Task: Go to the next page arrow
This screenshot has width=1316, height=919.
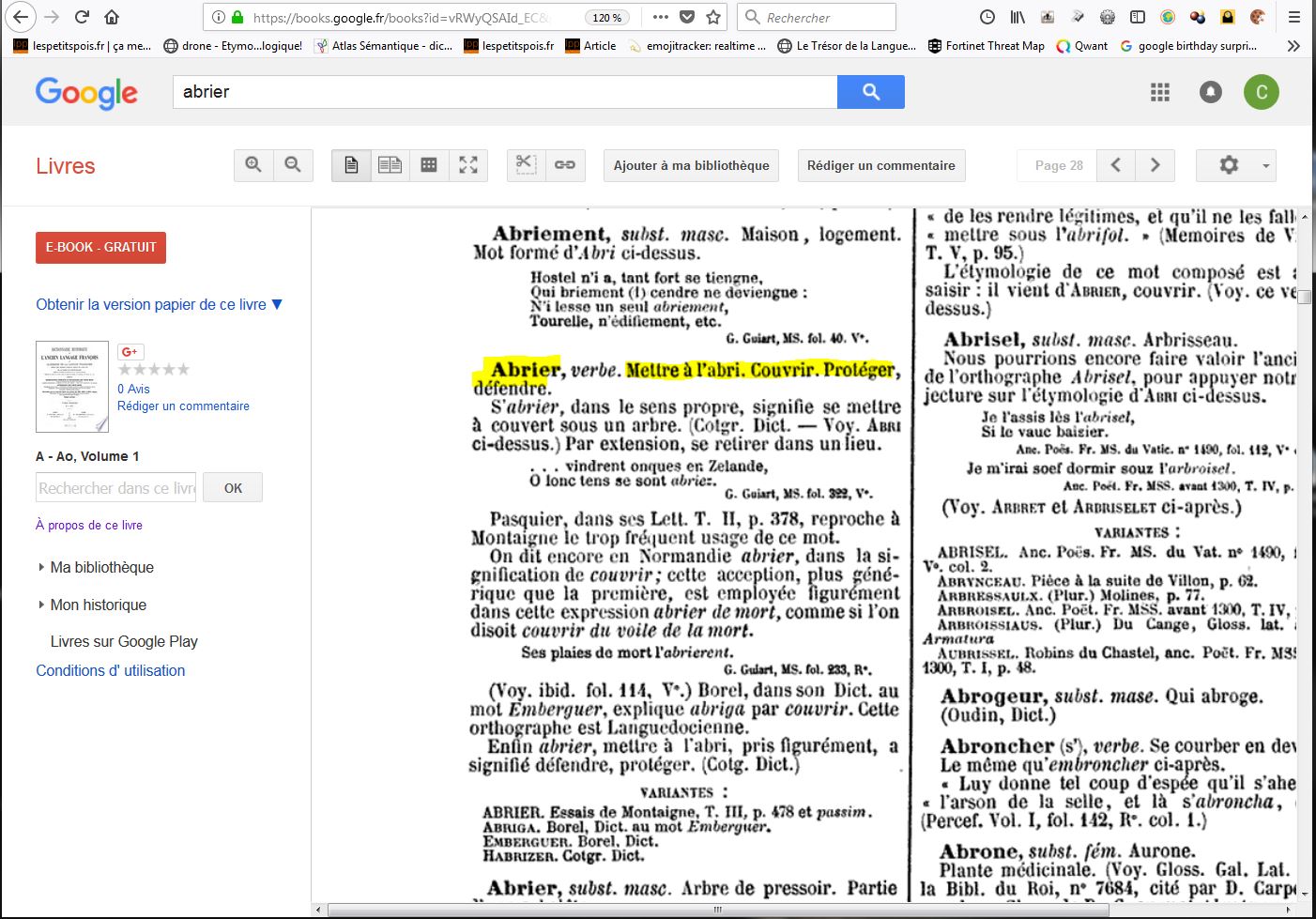Action: pos(1155,165)
